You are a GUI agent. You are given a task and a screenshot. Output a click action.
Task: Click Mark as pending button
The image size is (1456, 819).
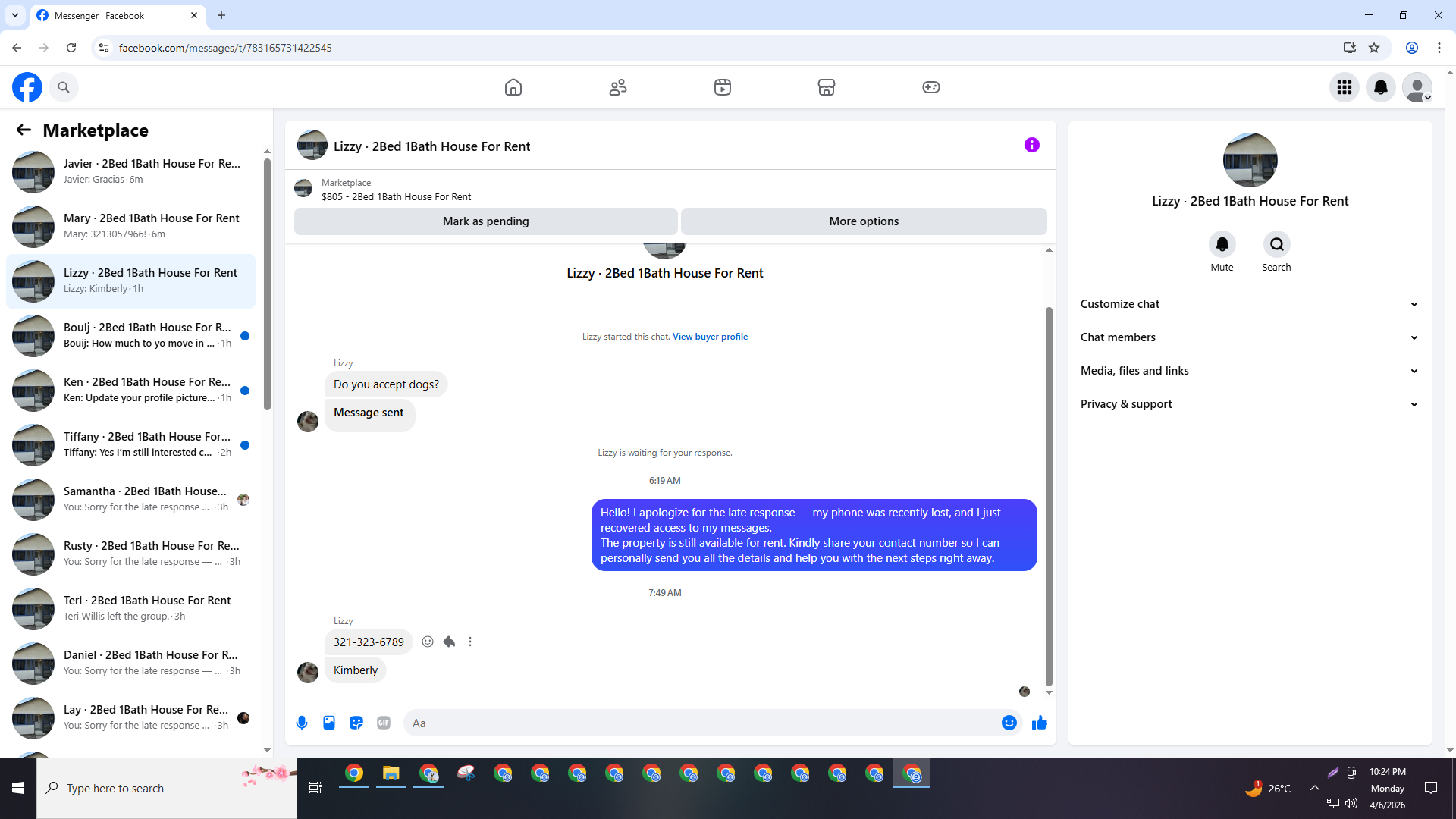click(x=486, y=221)
